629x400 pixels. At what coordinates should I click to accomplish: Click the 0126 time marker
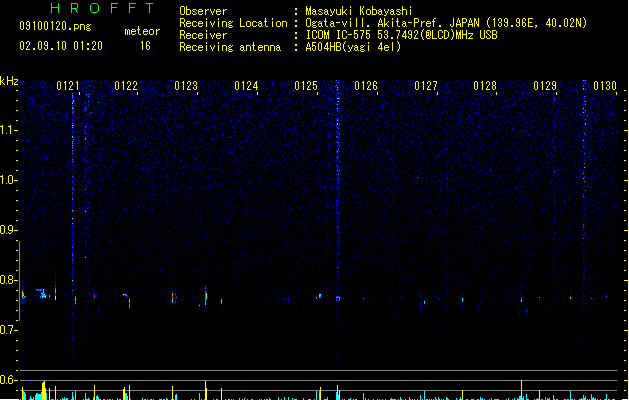pos(366,86)
